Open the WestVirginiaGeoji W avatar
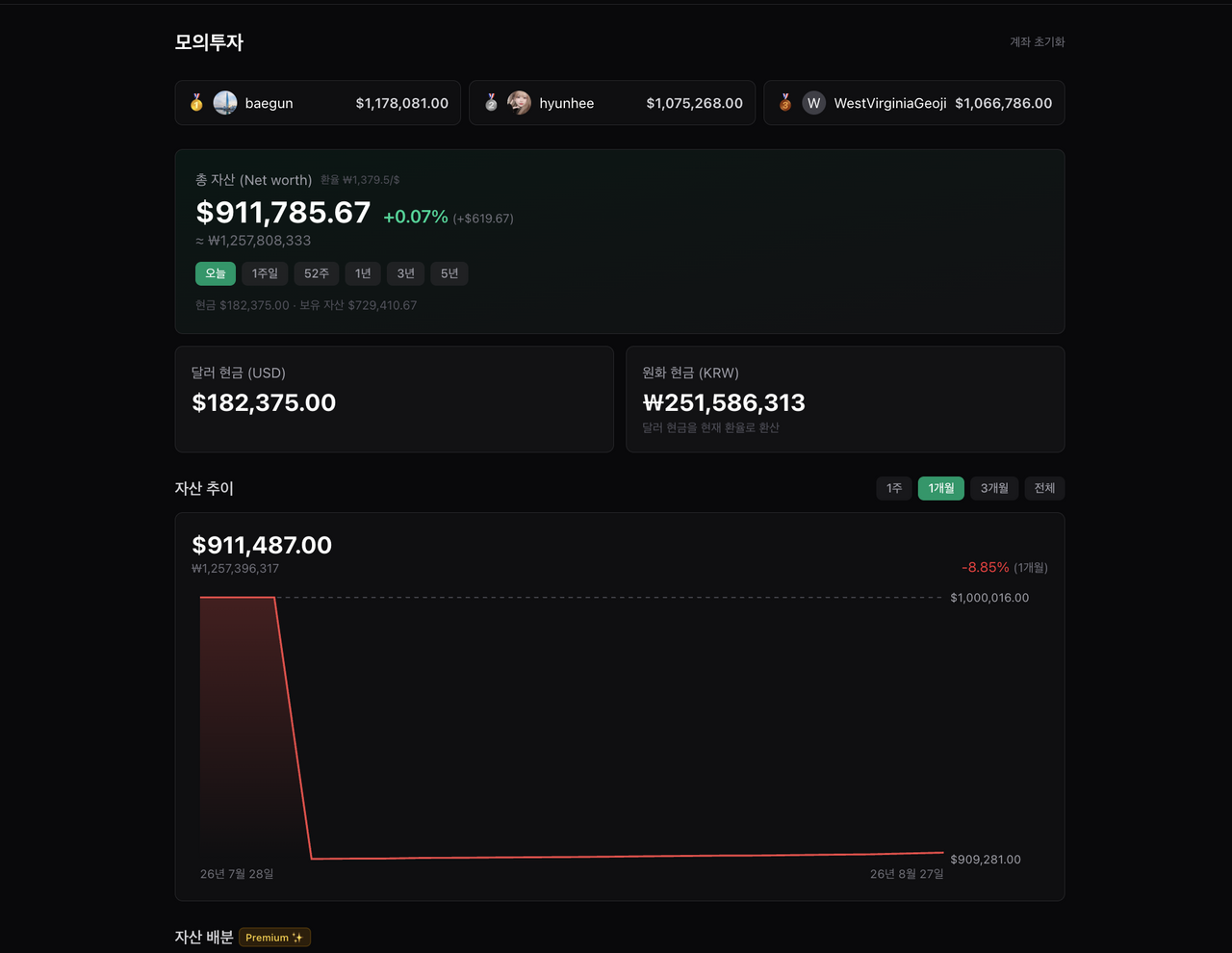 (x=814, y=103)
